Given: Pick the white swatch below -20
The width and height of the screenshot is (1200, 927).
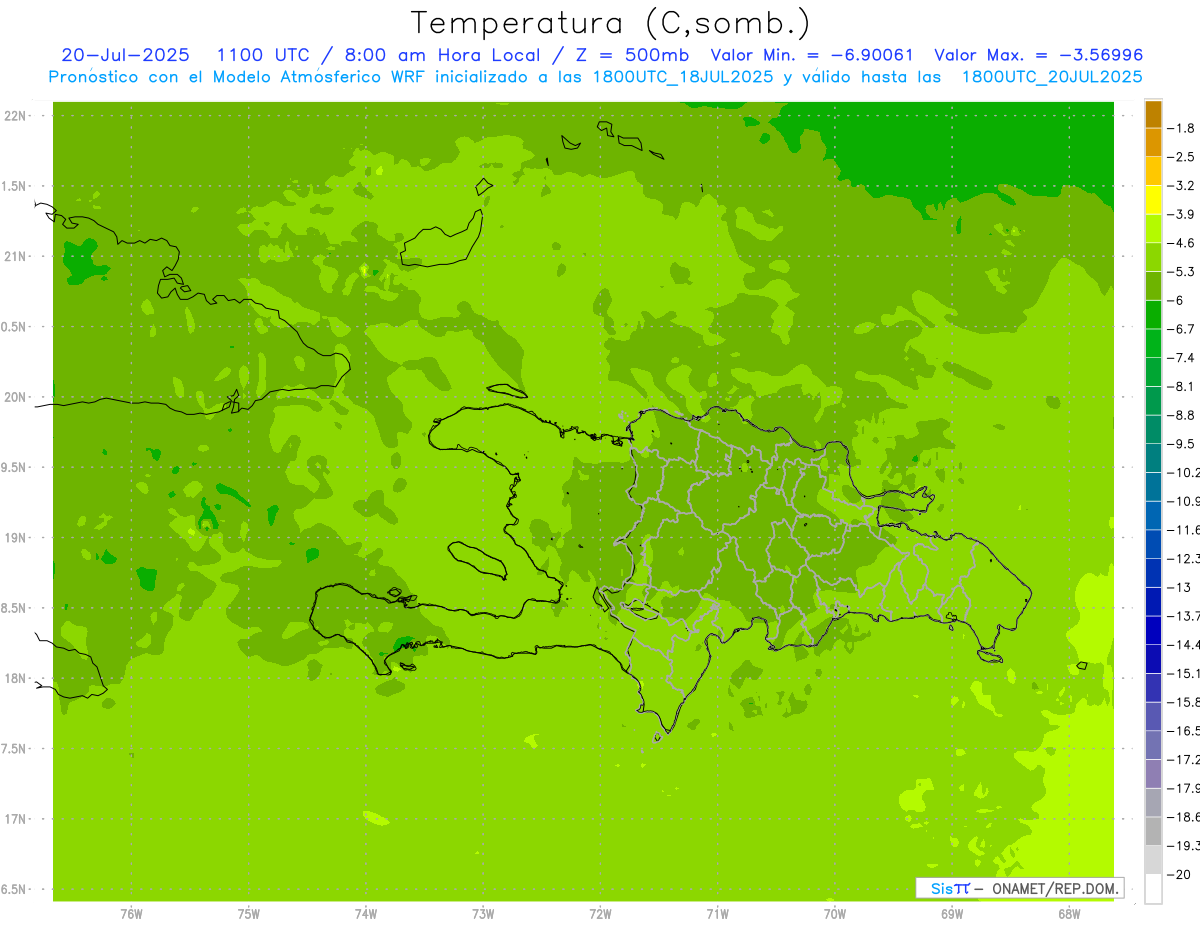Looking at the screenshot, I should click(1153, 889).
